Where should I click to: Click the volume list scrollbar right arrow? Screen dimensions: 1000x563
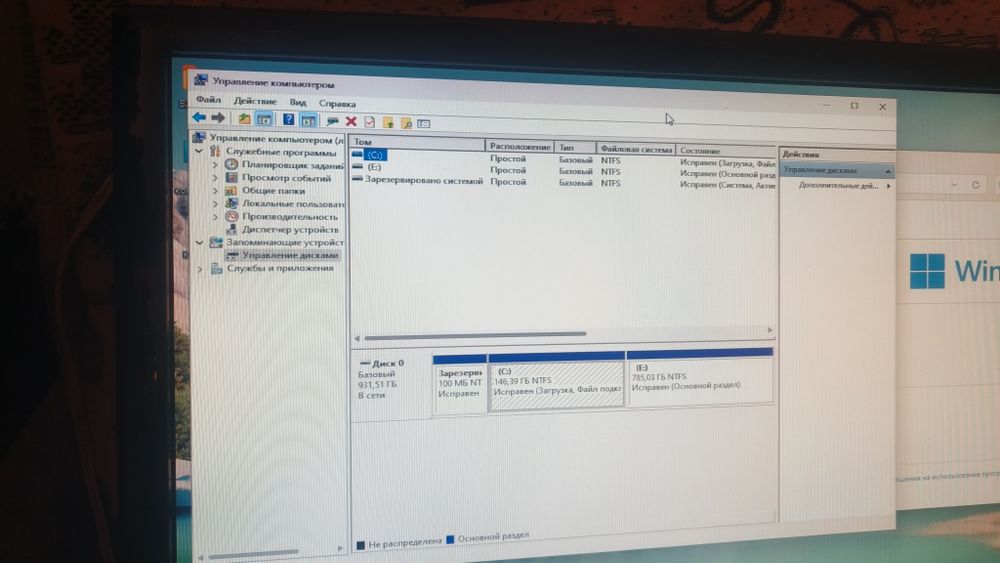tap(770, 330)
